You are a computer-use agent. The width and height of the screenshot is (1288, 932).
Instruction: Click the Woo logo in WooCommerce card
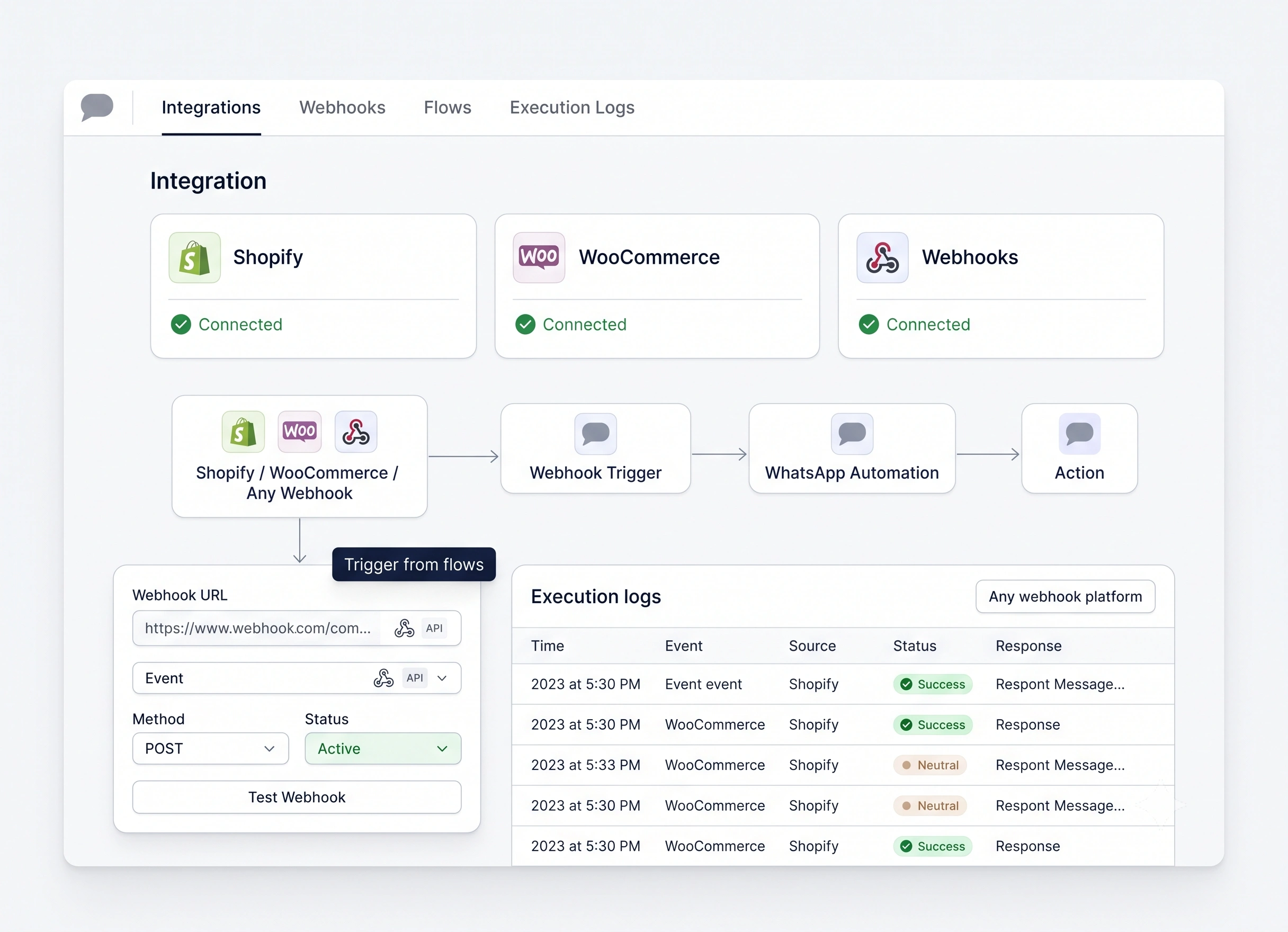pyautogui.click(x=539, y=258)
